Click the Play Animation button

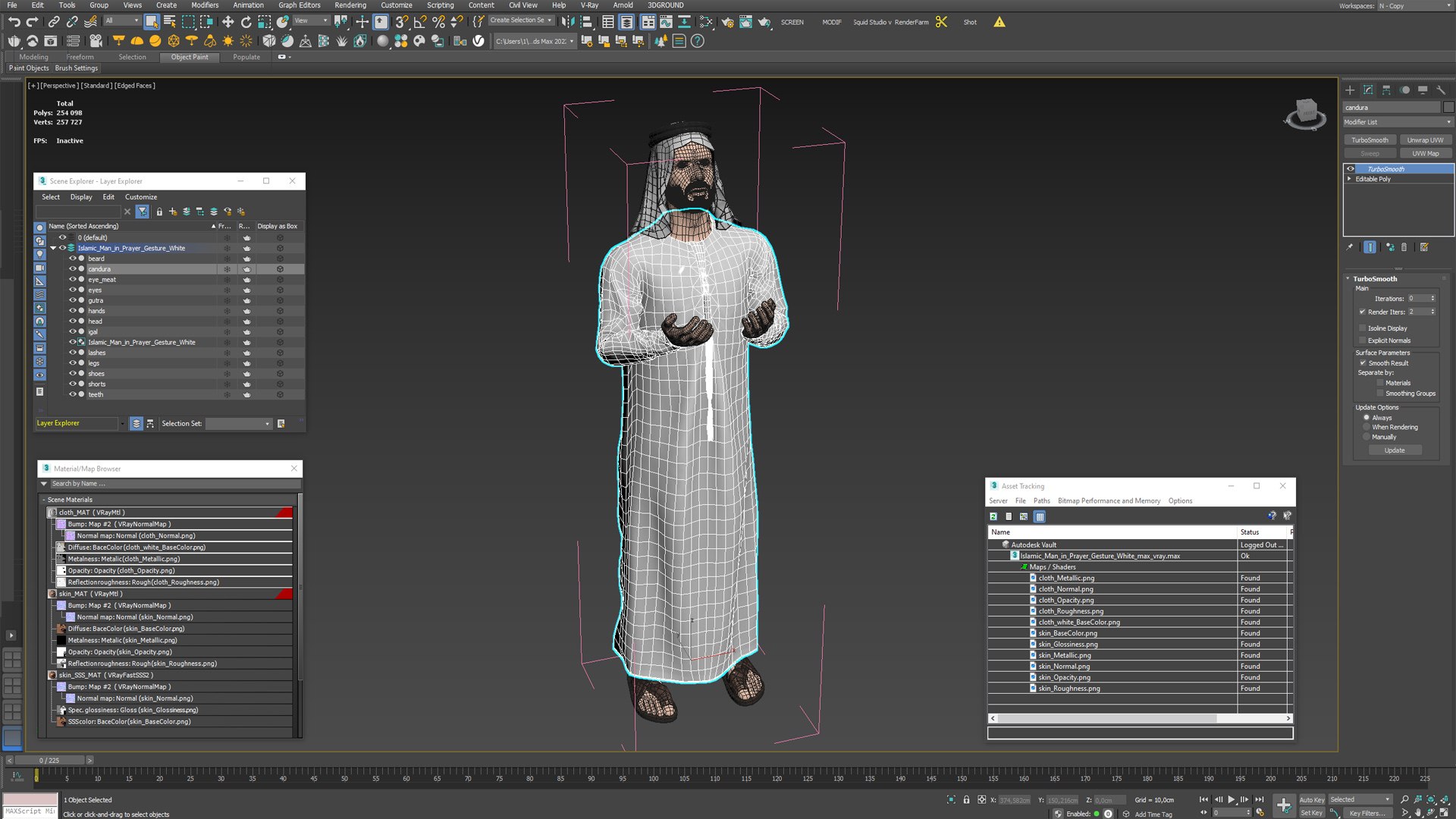pos(1231,799)
